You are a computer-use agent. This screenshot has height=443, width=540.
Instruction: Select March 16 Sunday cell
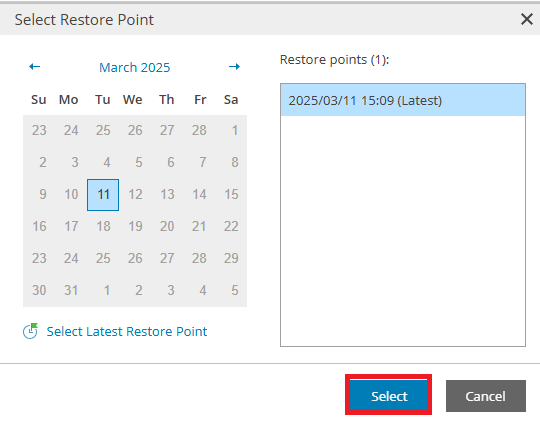coord(39,227)
